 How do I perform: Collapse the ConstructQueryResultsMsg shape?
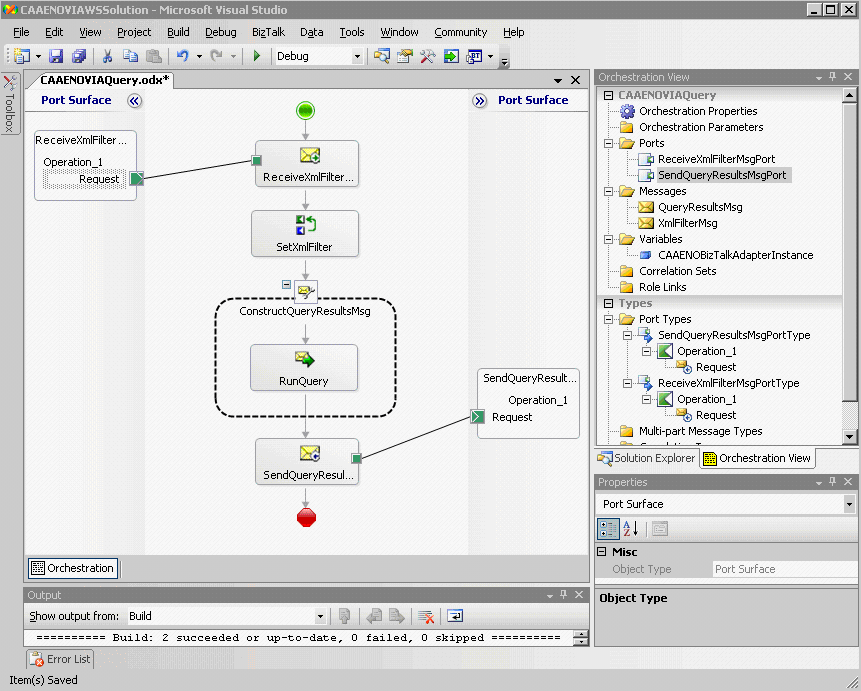[286, 285]
